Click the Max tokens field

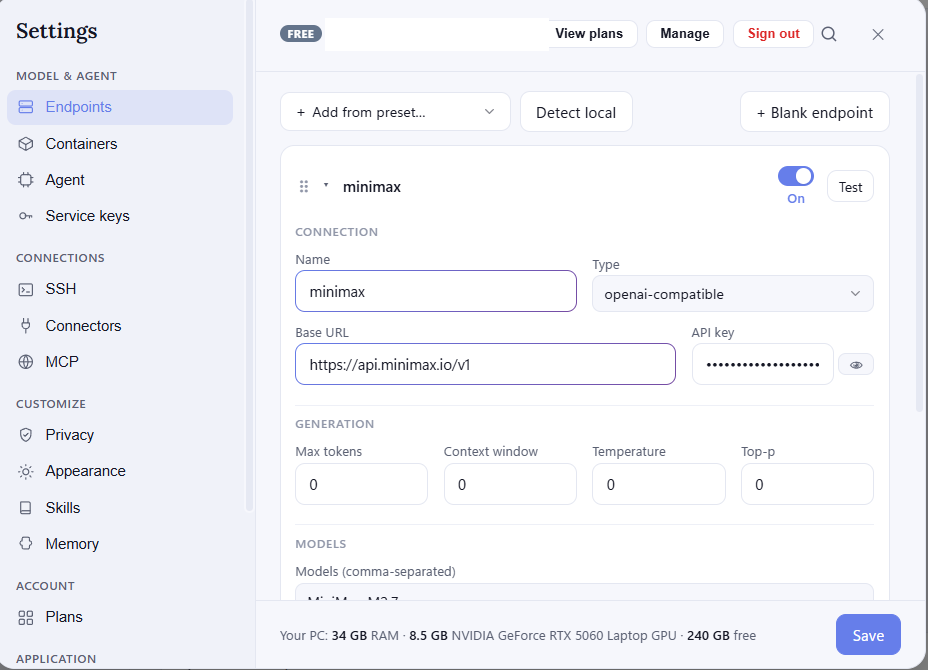[361, 484]
